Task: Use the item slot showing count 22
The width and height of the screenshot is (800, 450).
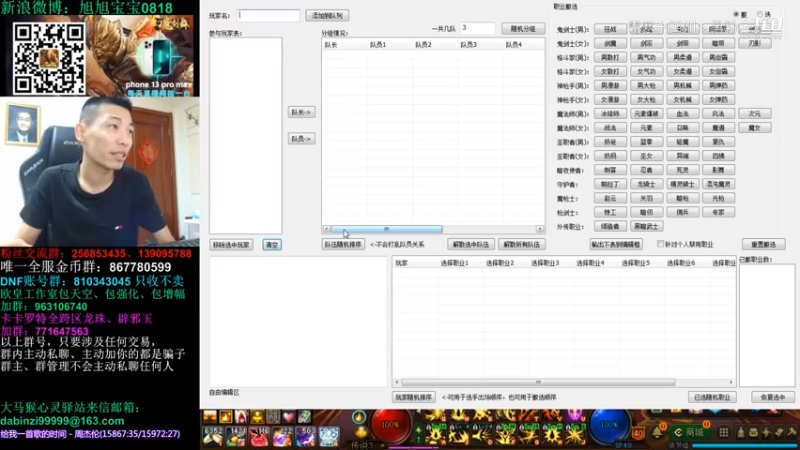Action: pos(282,436)
